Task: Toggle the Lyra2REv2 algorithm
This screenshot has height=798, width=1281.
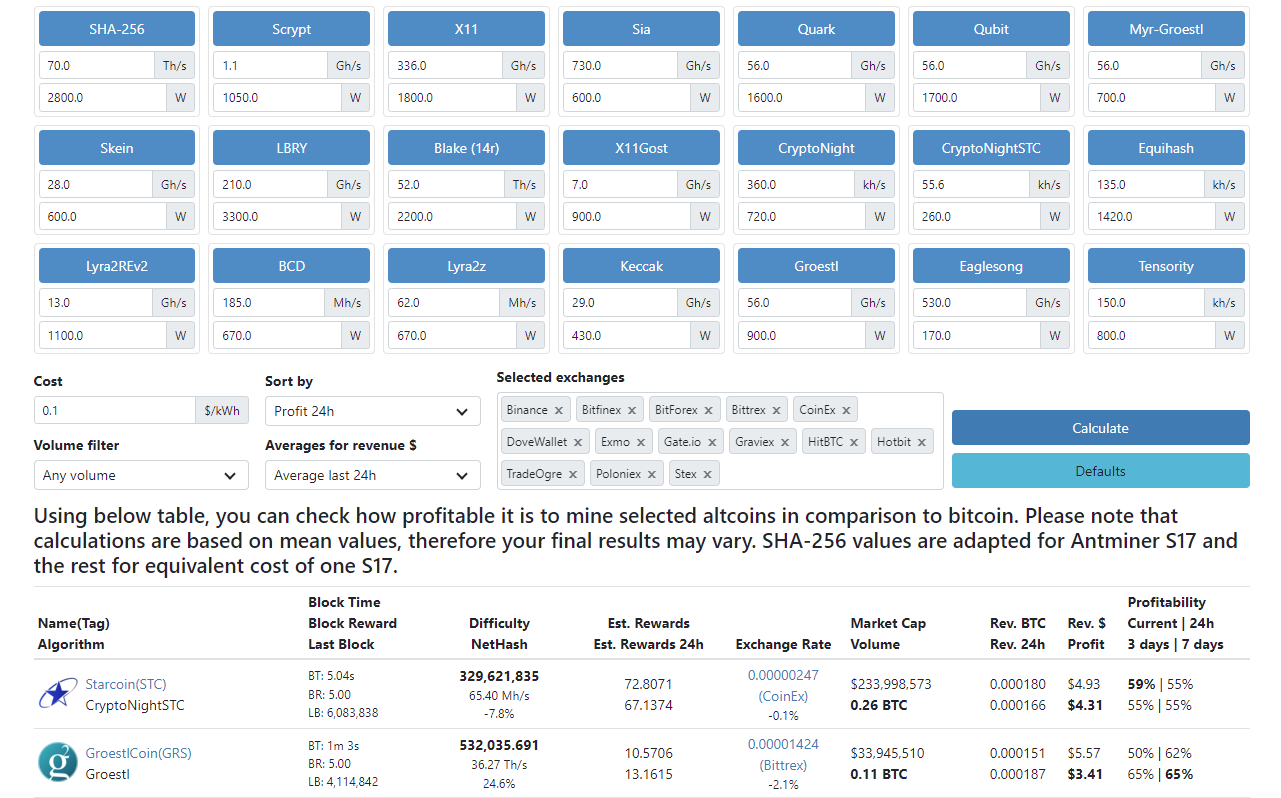Action: pyautogui.click(x=117, y=266)
